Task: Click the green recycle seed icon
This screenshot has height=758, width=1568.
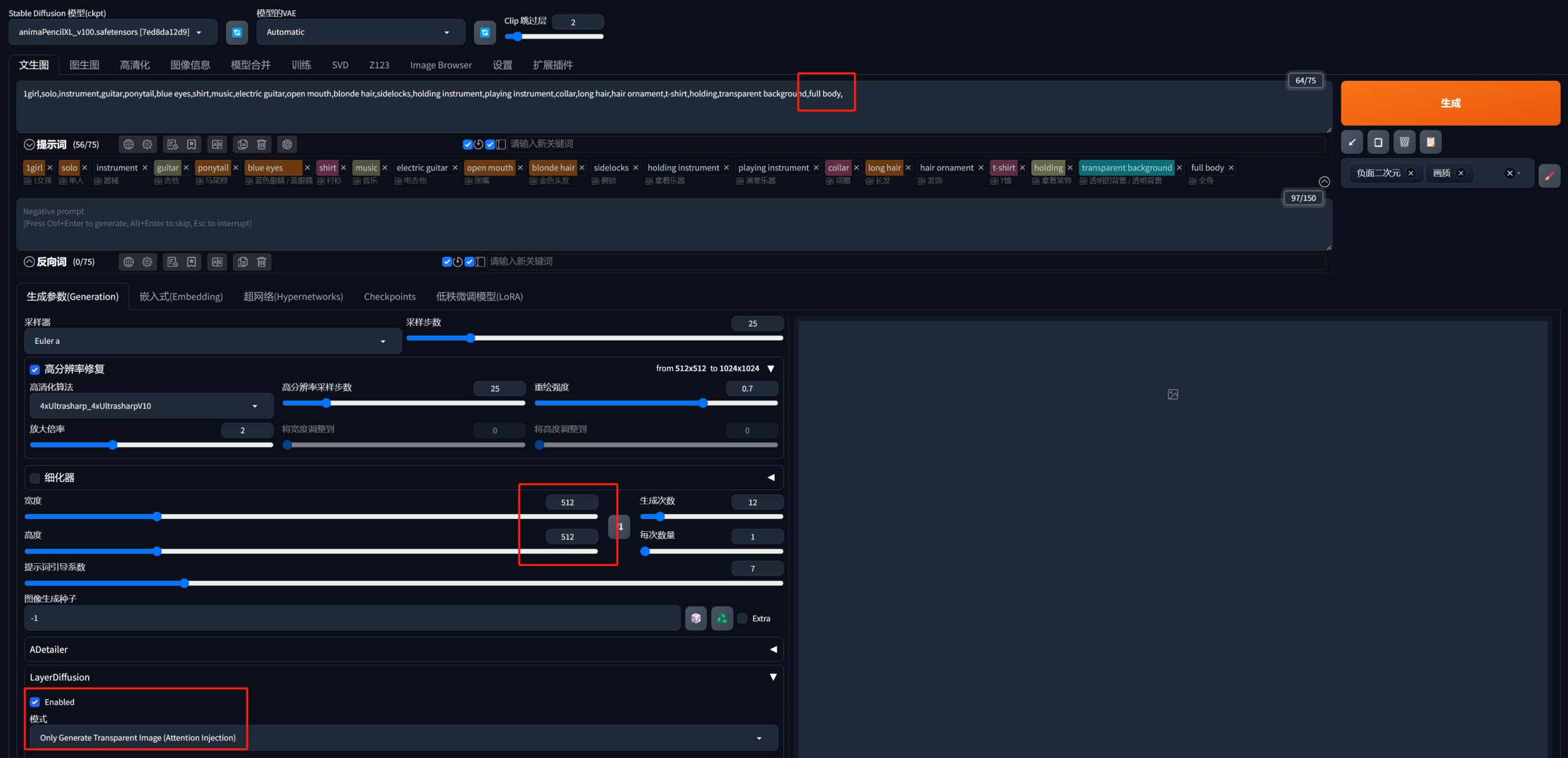Action: 722,618
